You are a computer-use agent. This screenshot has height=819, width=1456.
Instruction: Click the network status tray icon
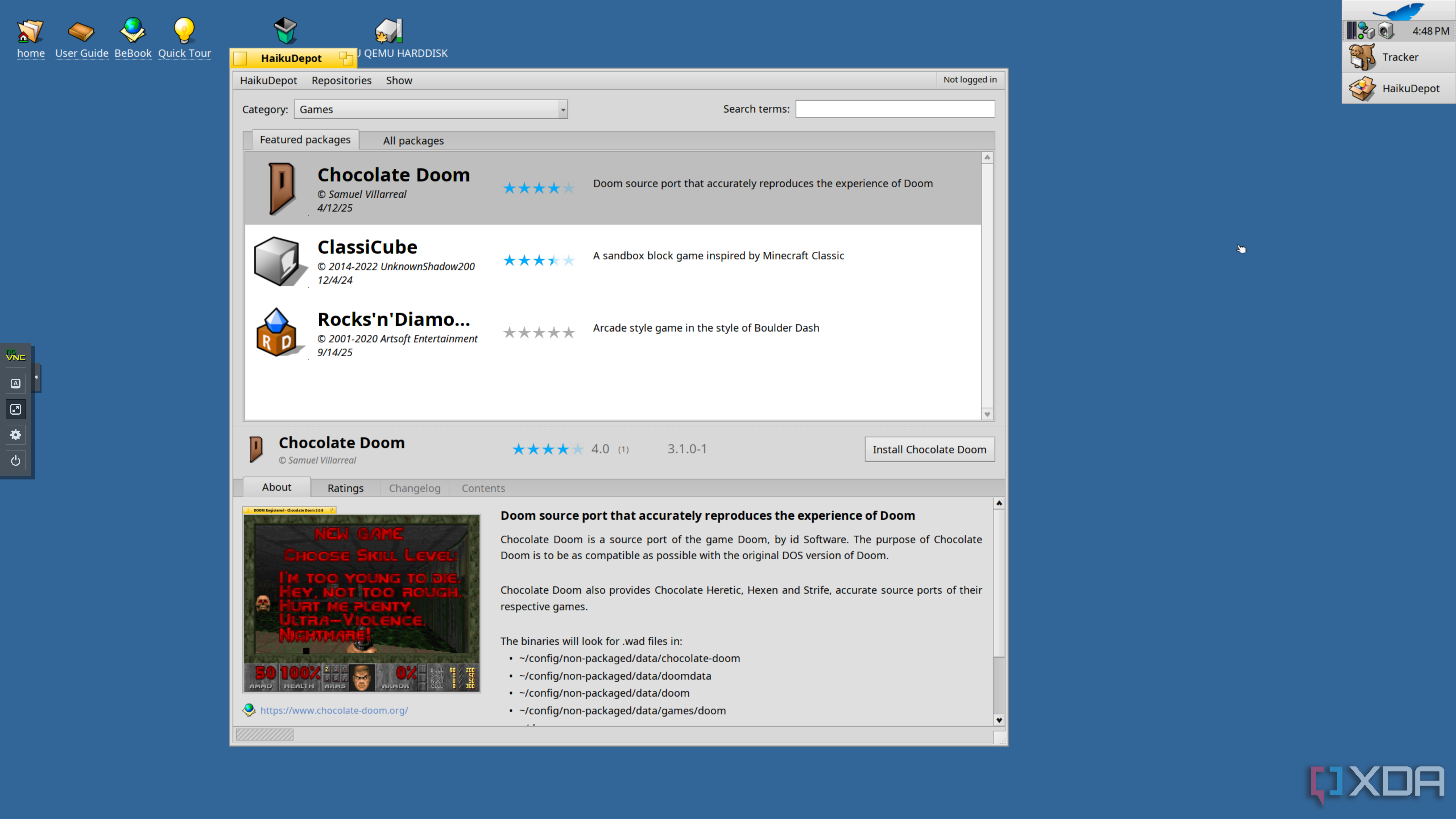[1367, 30]
